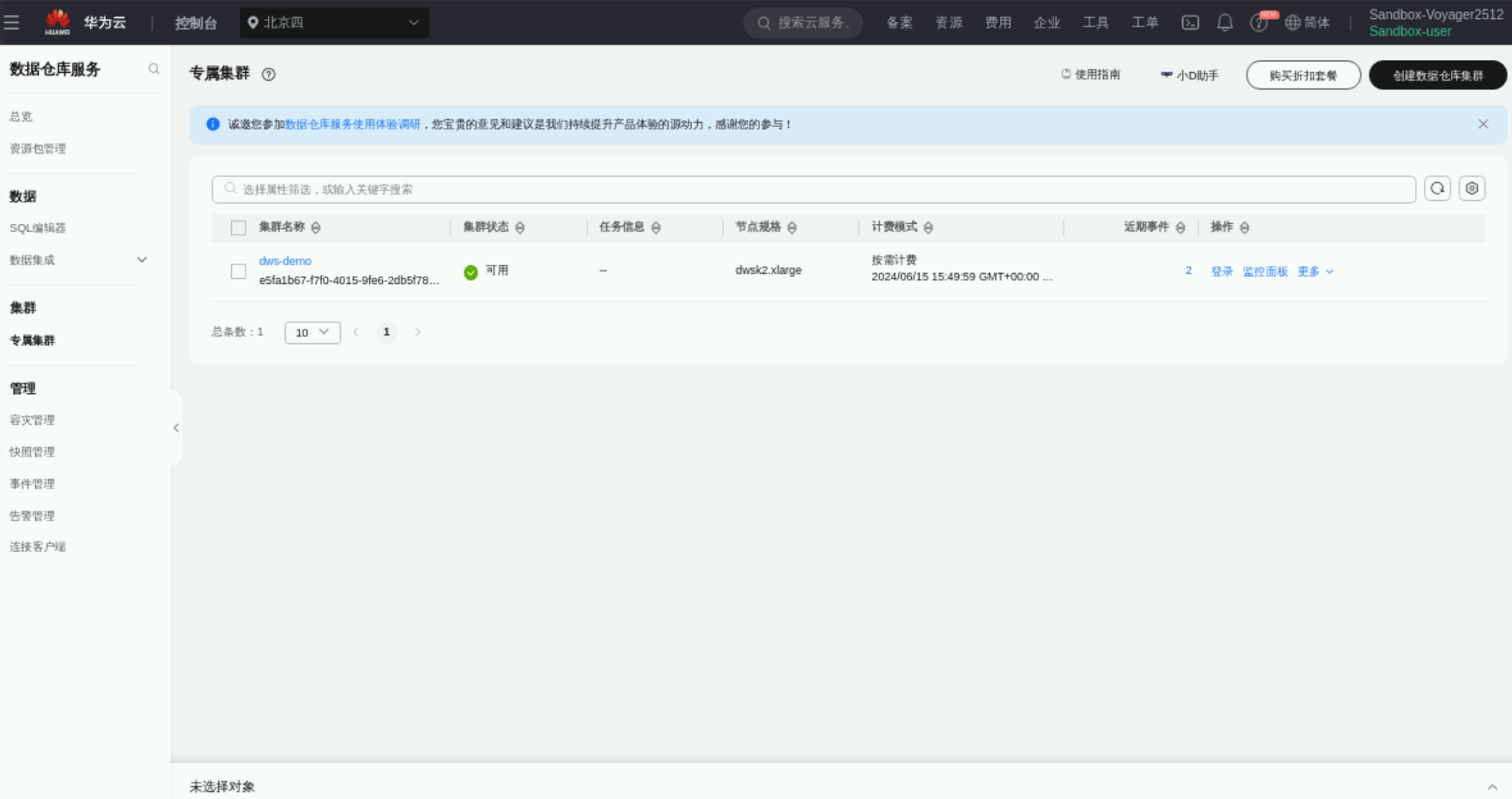
Task: Click the search icon in the service sidebar
Action: [154, 69]
